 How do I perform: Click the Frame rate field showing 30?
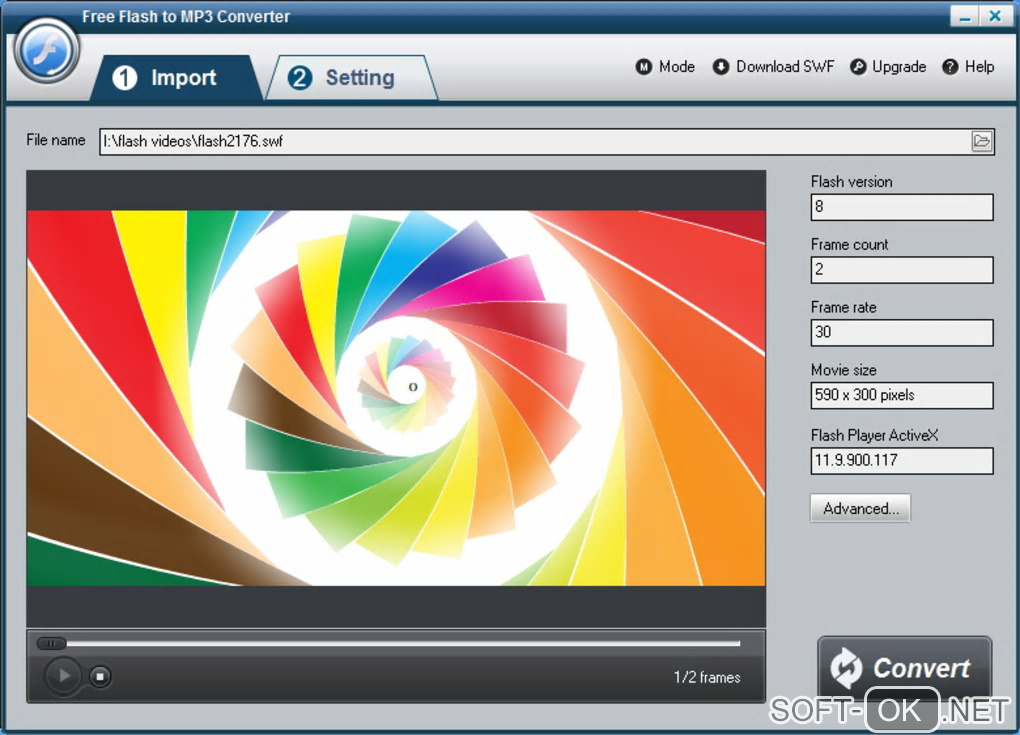(902, 332)
